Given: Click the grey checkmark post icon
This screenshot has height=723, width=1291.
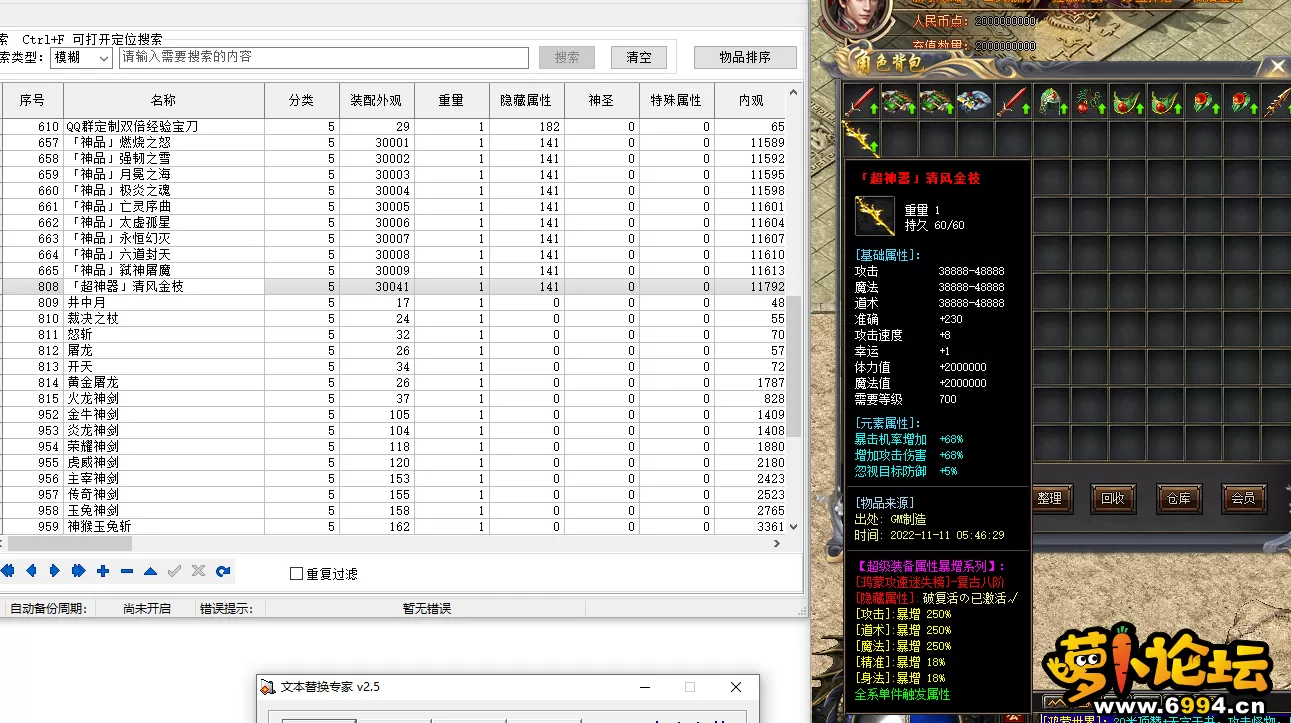Looking at the screenshot, I should 174,571.
